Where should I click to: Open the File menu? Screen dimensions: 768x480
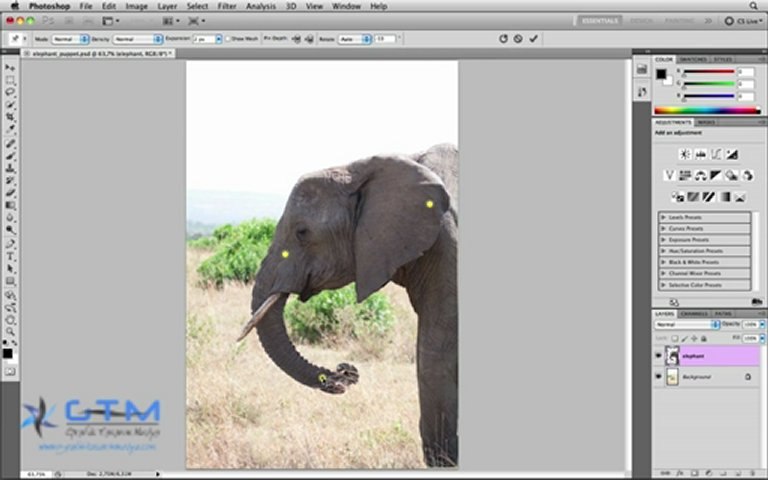pos(86,6)
